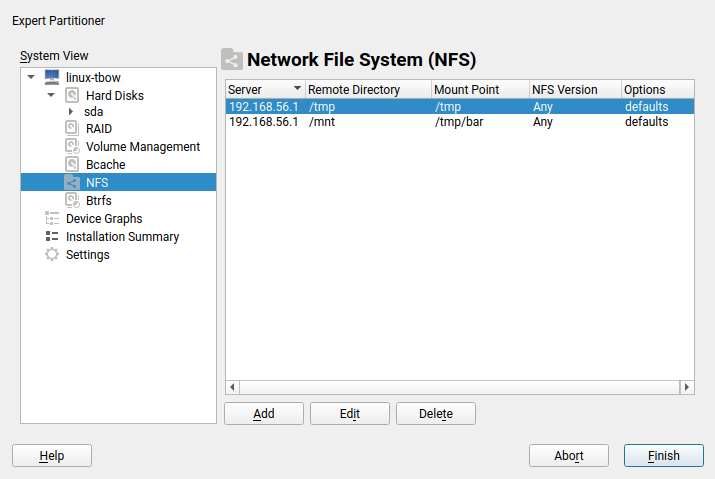715x479 pixels.
Task: Click the Bcache icon in tree
Action: coord(72,164)
